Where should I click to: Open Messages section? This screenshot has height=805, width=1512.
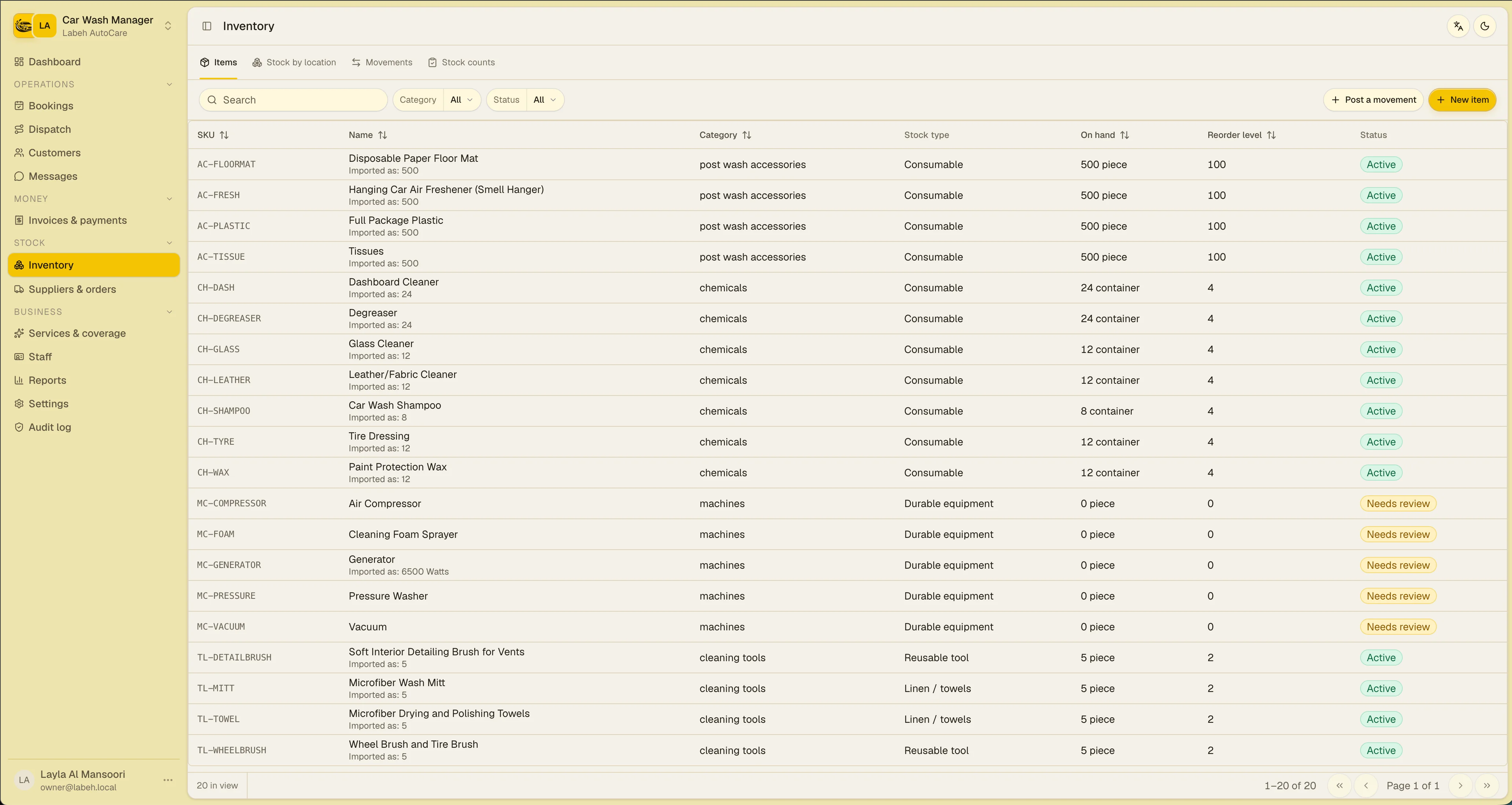pos(94,176)
